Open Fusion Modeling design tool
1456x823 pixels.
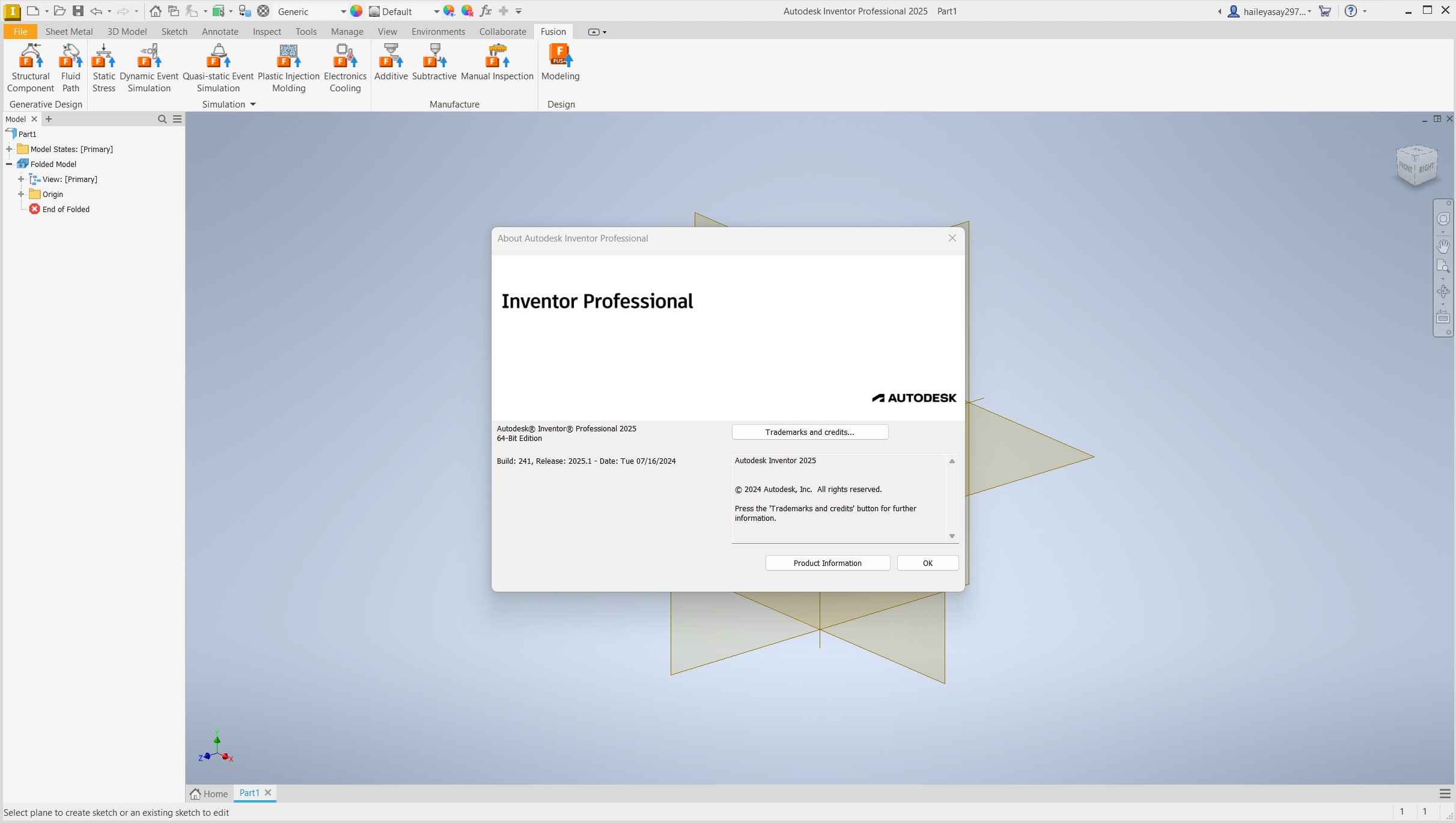pos(560,62)
